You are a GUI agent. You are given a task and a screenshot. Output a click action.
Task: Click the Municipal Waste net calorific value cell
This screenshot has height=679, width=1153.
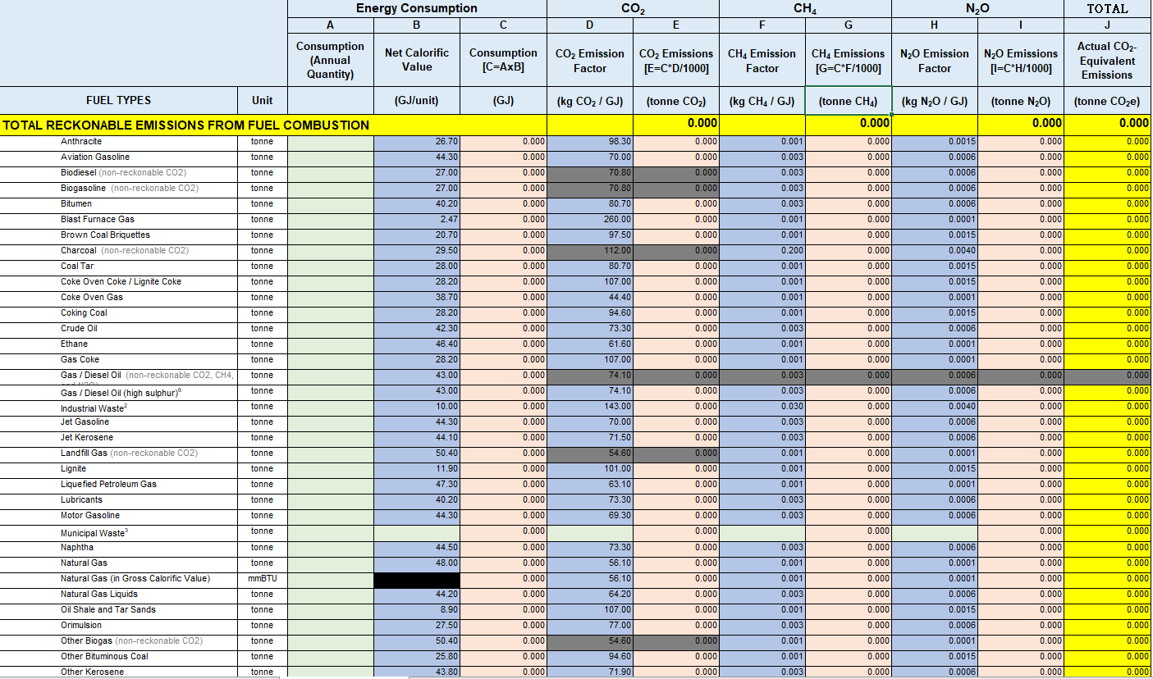tap(417, 531)
